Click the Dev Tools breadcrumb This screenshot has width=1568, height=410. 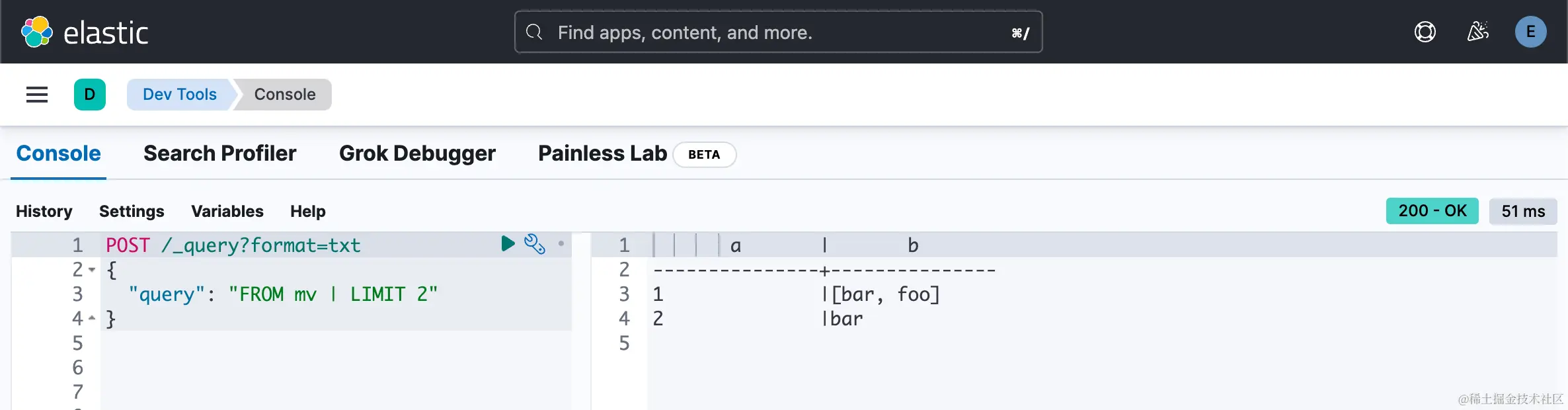tap(180, 95)
